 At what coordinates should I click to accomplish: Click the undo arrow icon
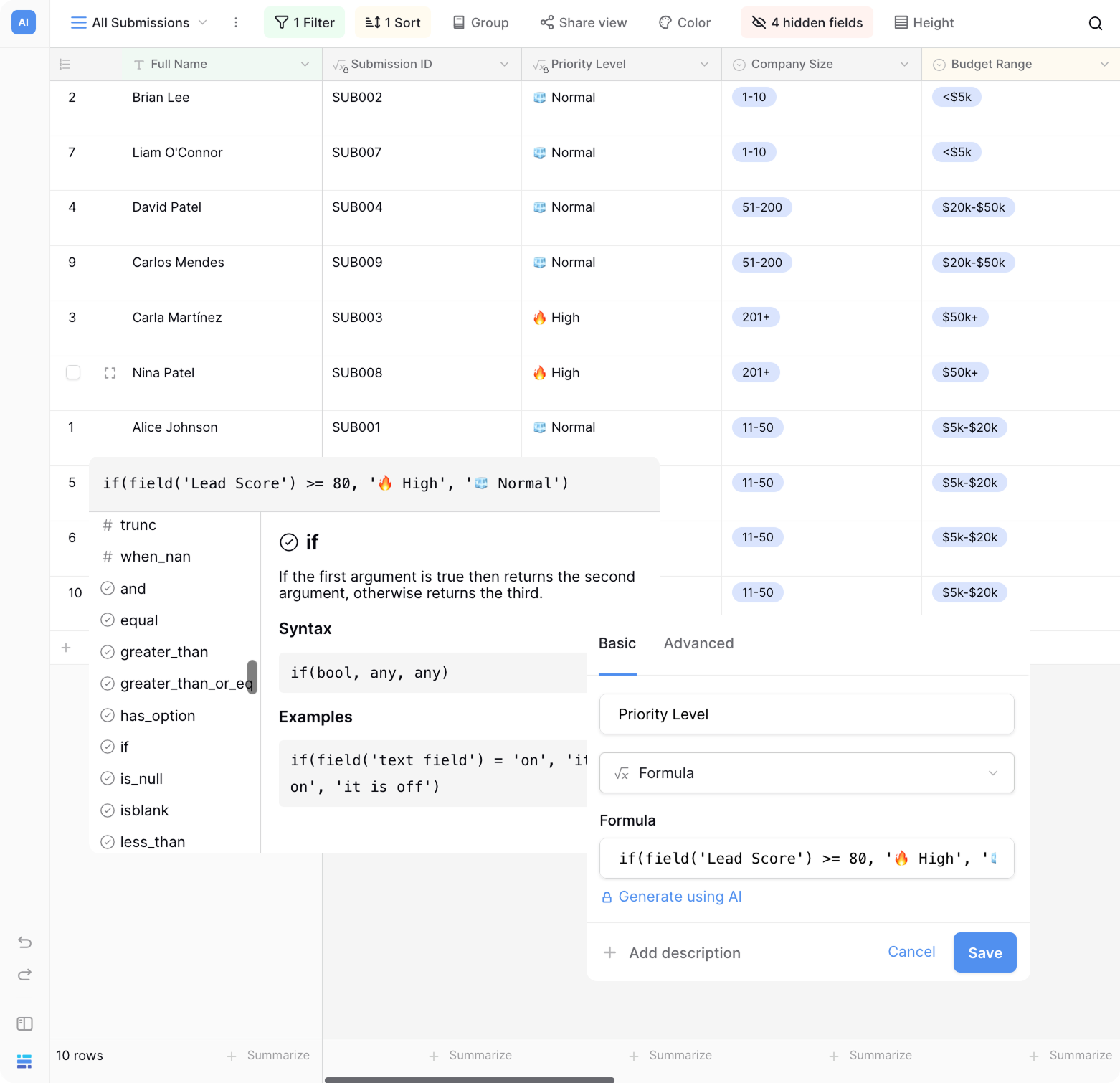[x=25, y=942]
